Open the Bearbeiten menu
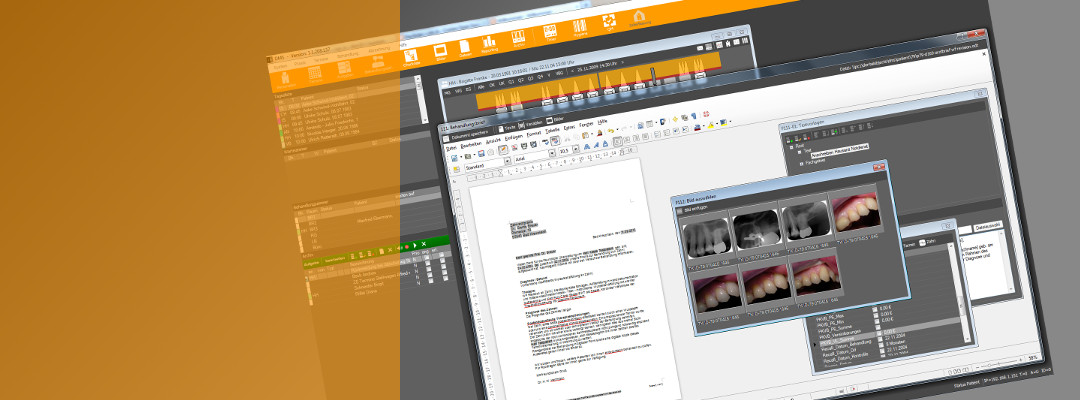 click(x=471, y=145)
